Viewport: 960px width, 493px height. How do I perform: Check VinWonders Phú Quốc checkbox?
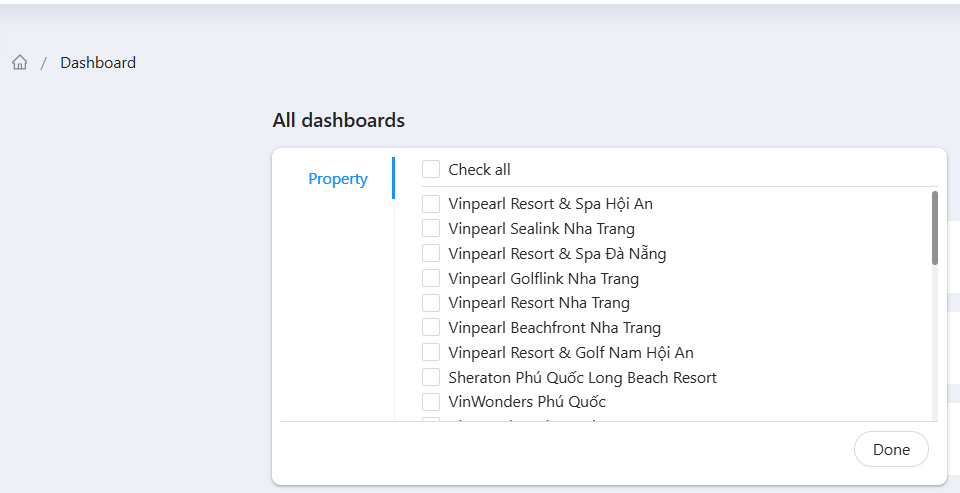coord(431,402)
